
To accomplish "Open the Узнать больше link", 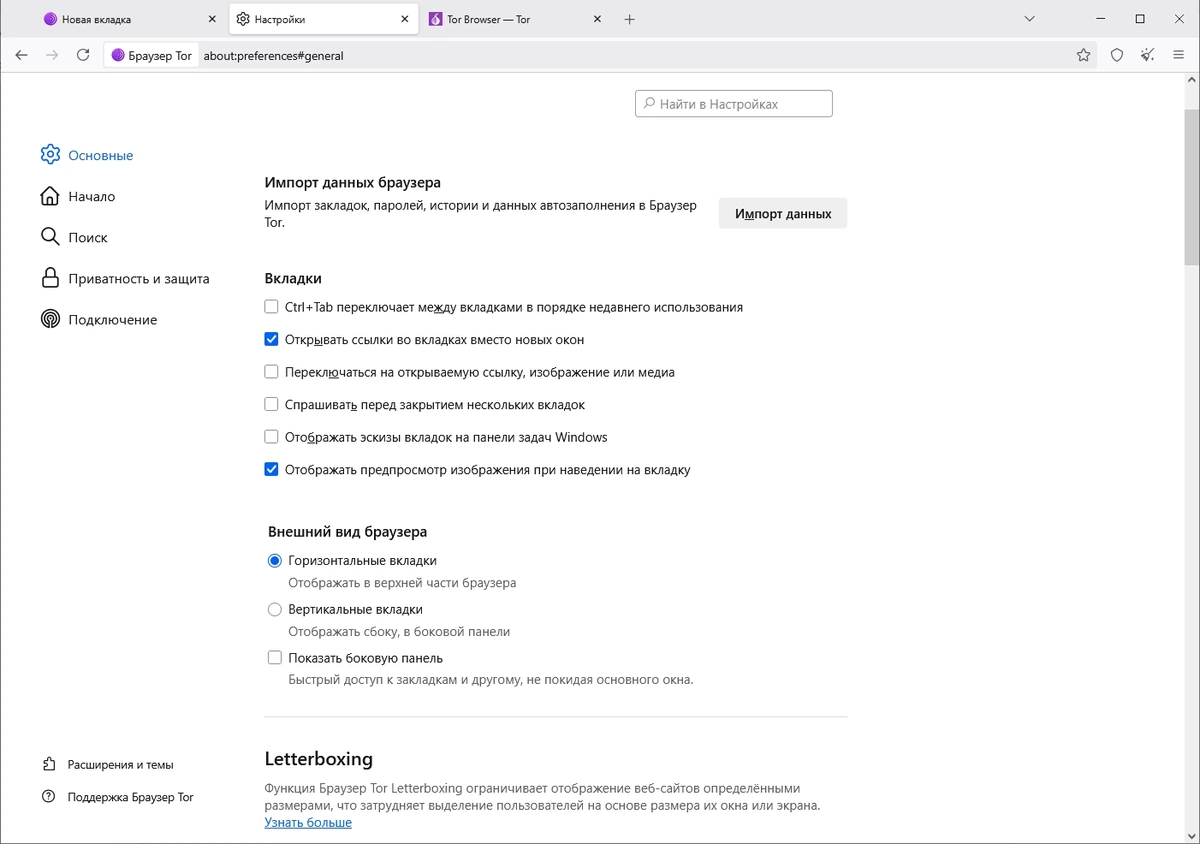I will [308, 822].
